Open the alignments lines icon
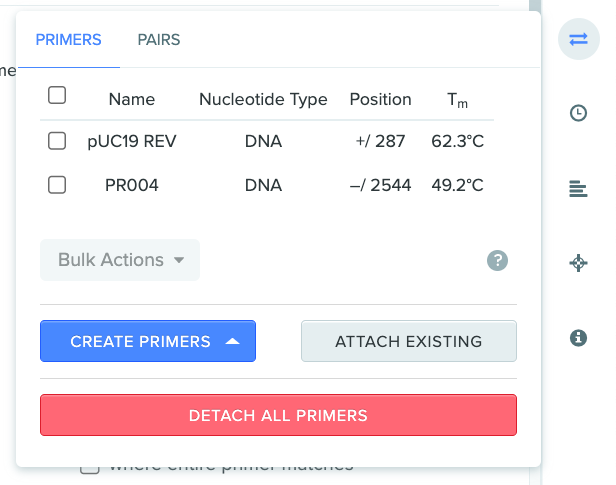The width and height of the screenshot is (616, 485). click(x=578, y=189)
